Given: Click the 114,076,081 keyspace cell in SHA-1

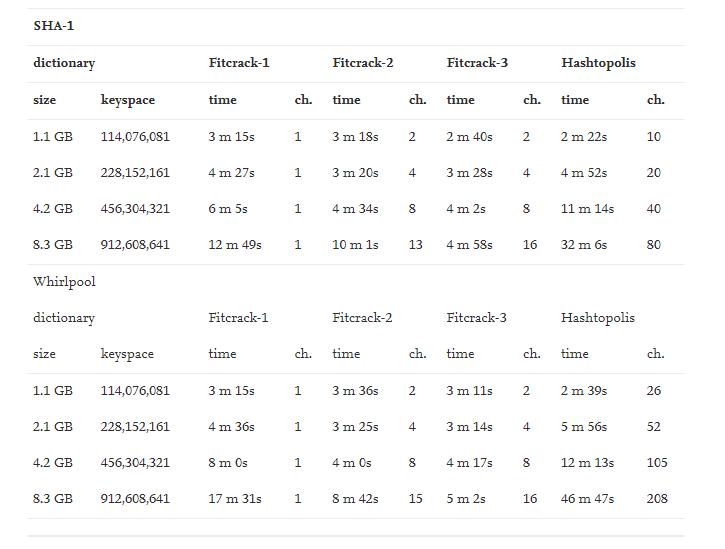Looking at the screenshot, I should coord(135,137).
